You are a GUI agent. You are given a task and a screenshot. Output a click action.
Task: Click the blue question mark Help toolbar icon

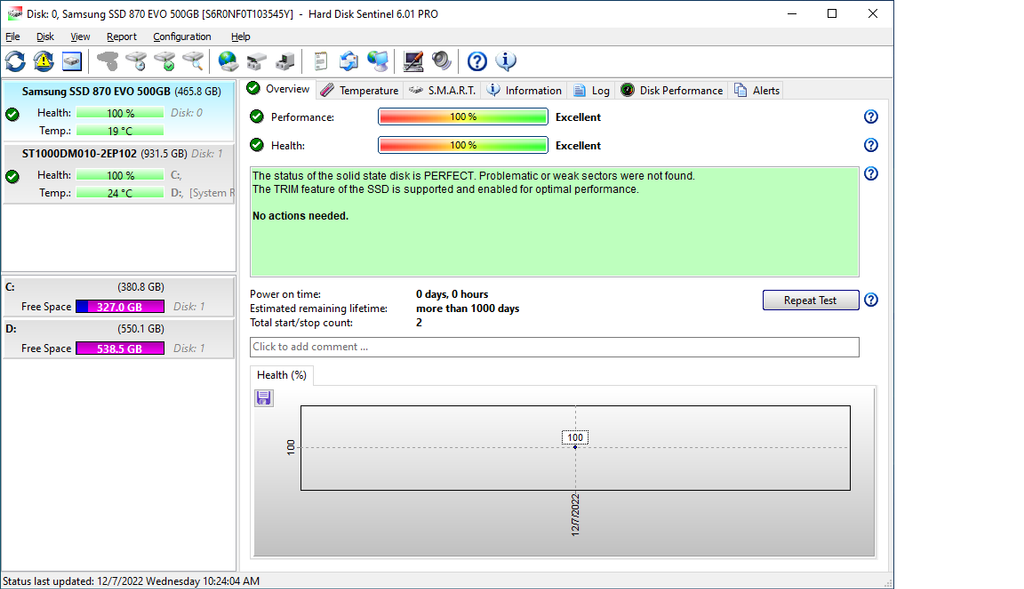click(477, 61)
